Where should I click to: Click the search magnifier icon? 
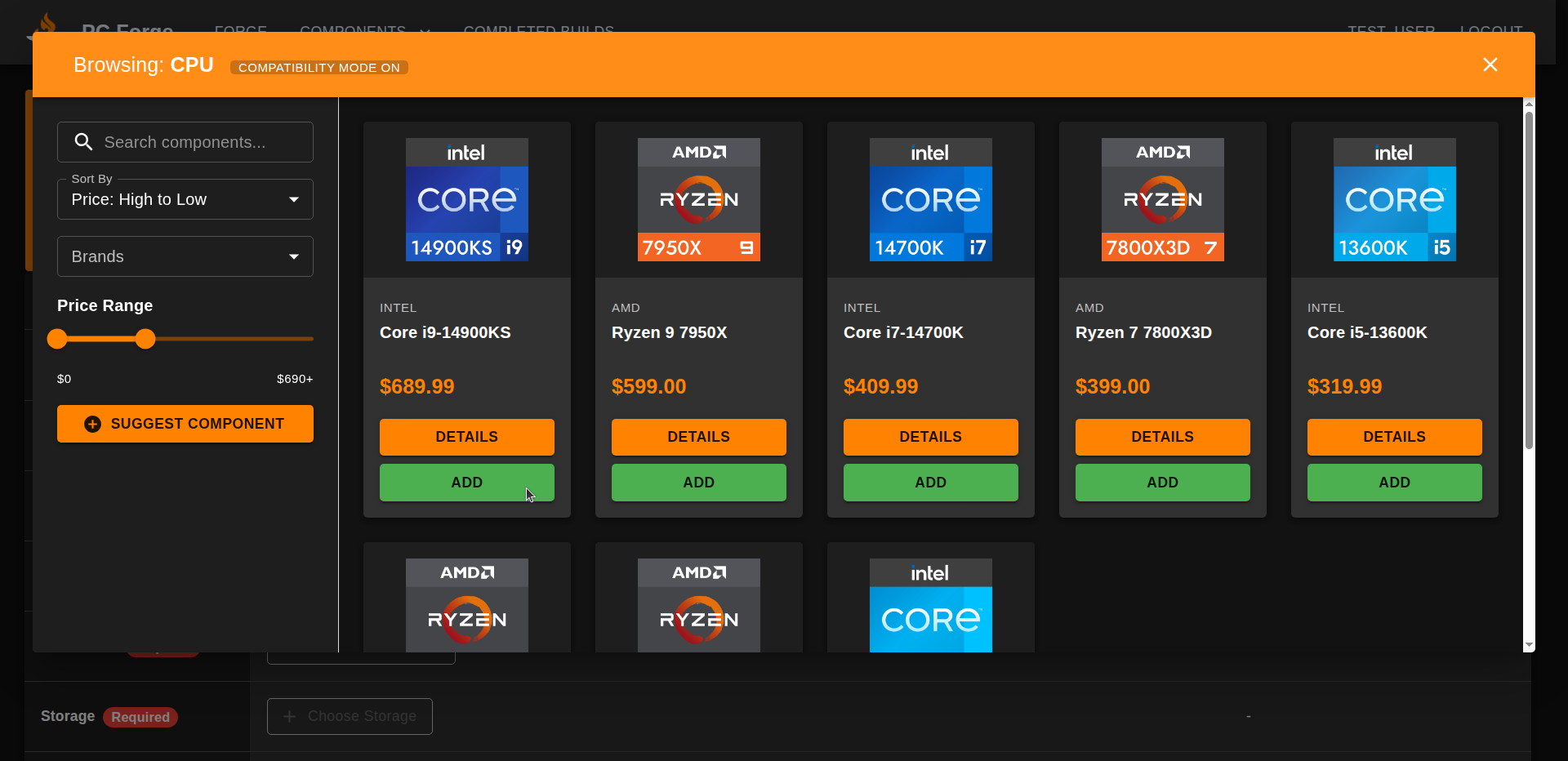click(83, 142)
